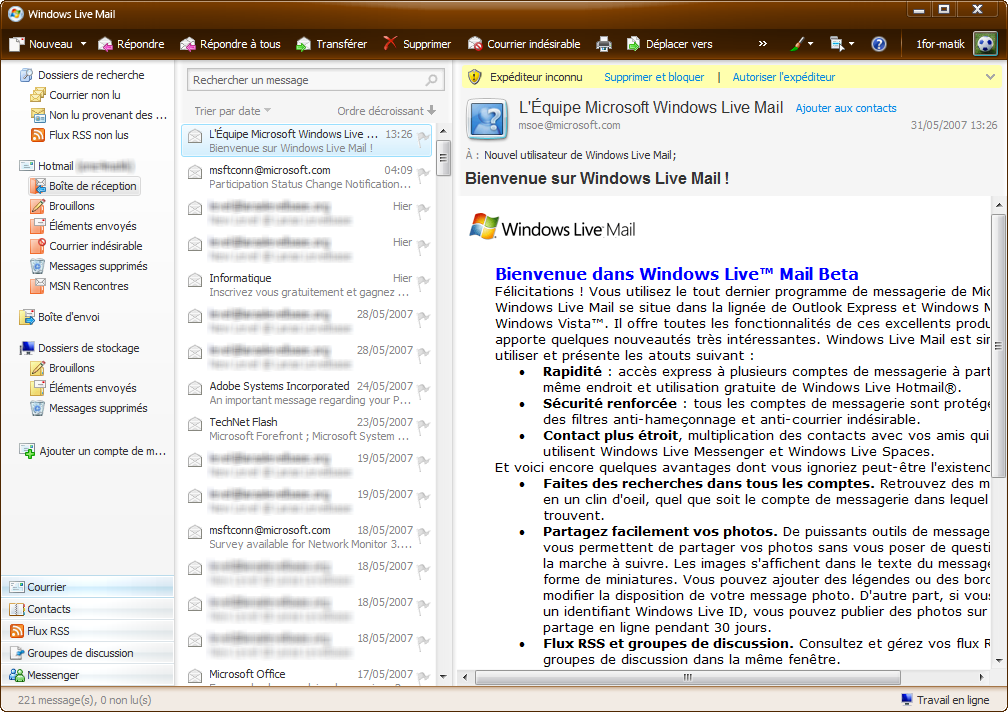Open the Nouveau dropdown arrow

pos(83,44)
